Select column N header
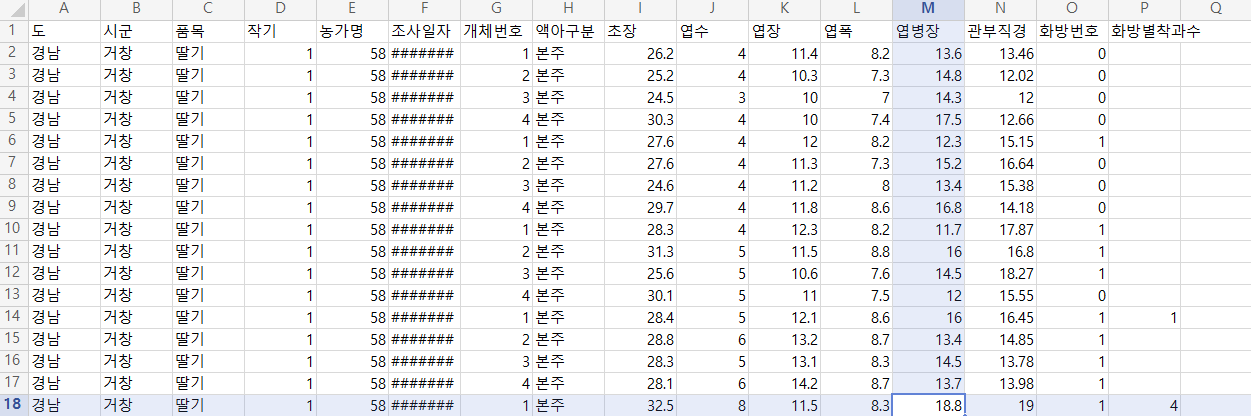The width and height of the screenshot is (1251, 416). click(x=1000, y=9)
